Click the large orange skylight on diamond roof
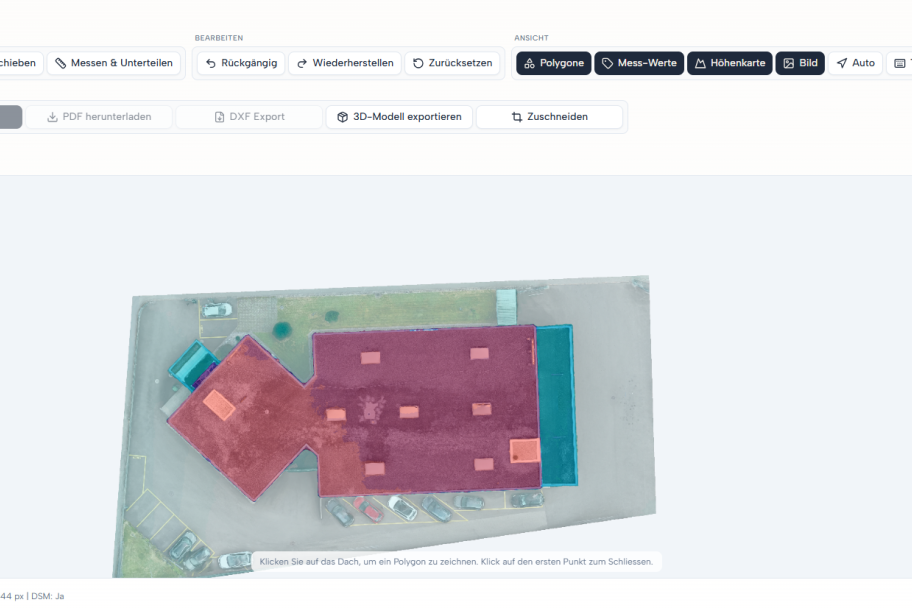Viewport: 912px width, 608px height. pos(219,405)
